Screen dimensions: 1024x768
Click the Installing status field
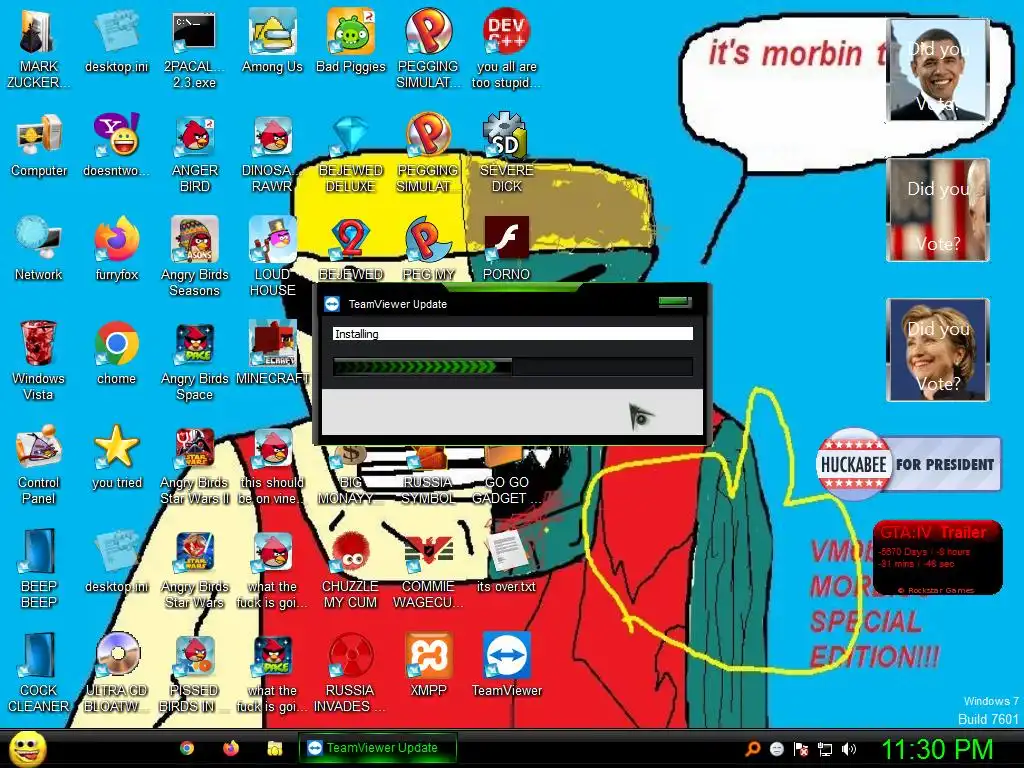(513, 334)
